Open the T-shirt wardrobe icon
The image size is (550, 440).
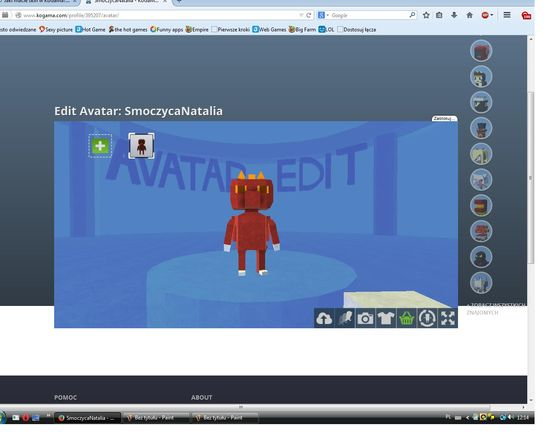point(386,319)
